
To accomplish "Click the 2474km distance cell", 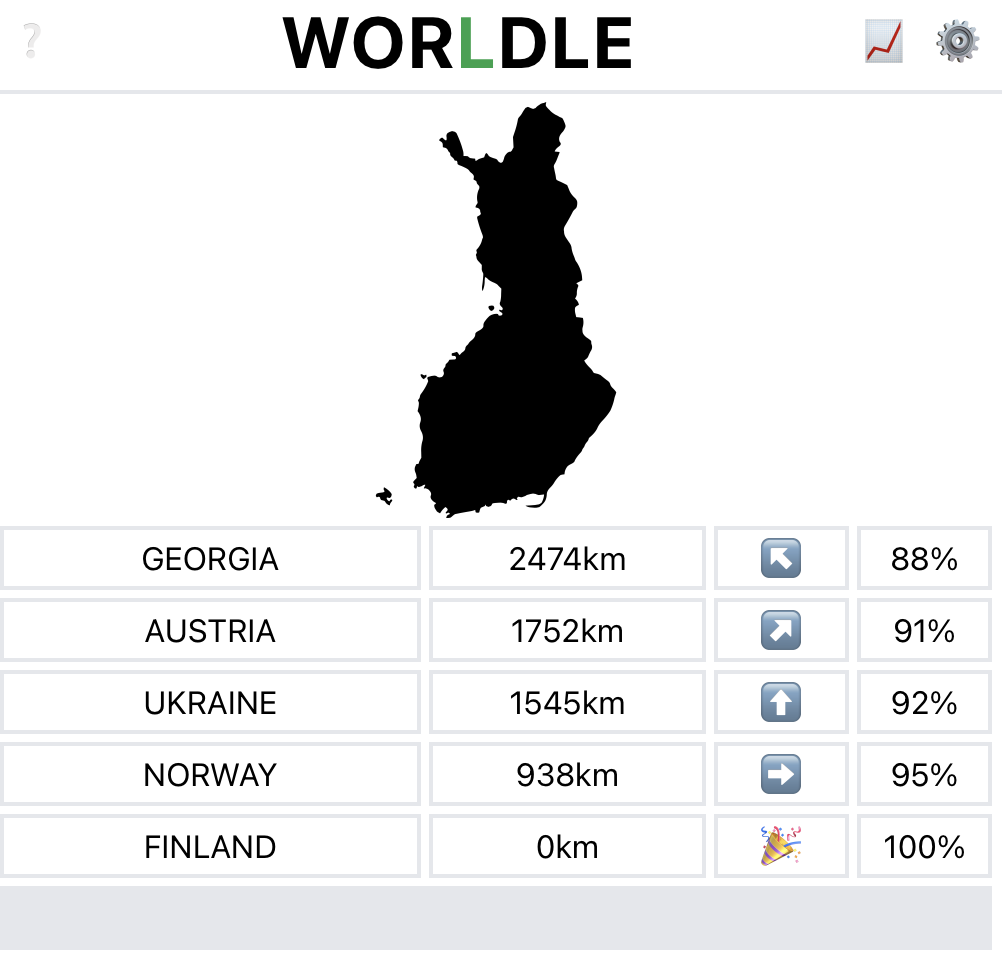I will [x=567, y=558].
